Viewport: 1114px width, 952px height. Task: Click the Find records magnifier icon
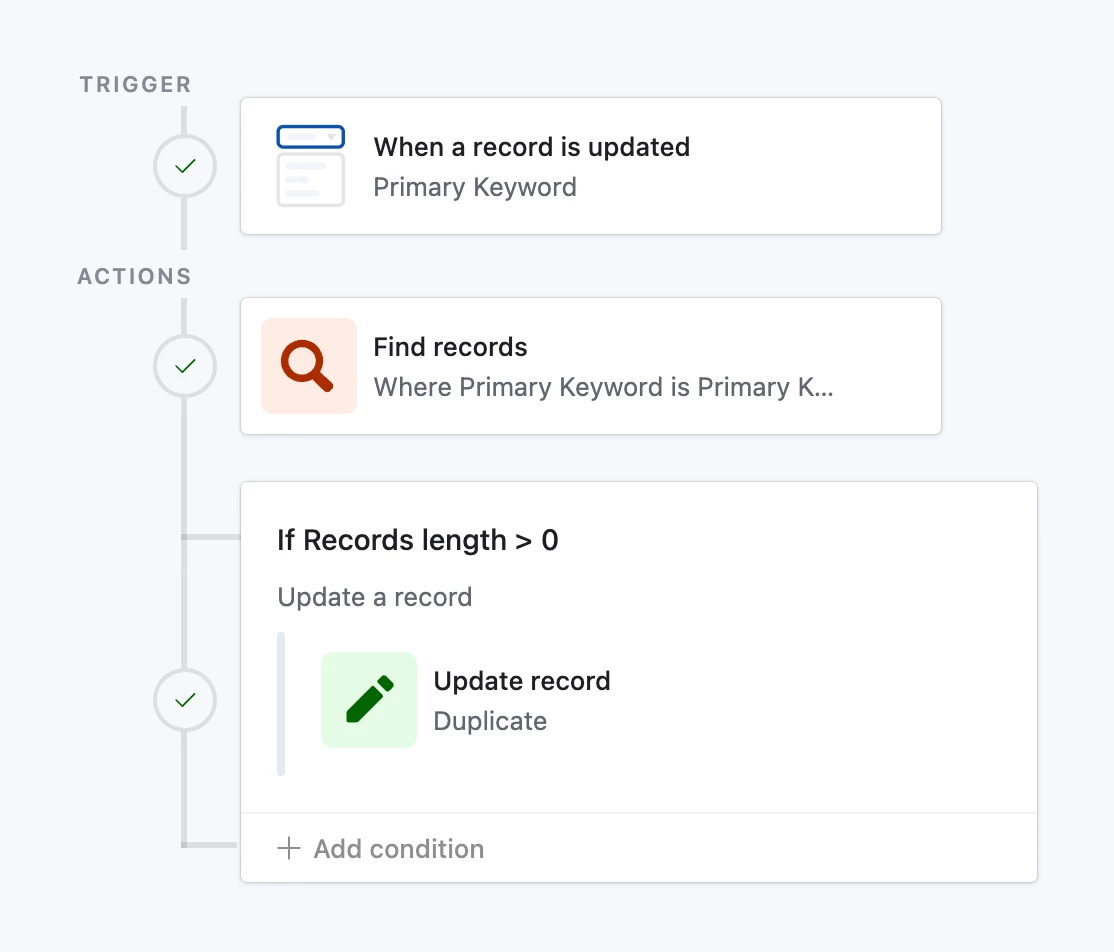coord(309,366)
